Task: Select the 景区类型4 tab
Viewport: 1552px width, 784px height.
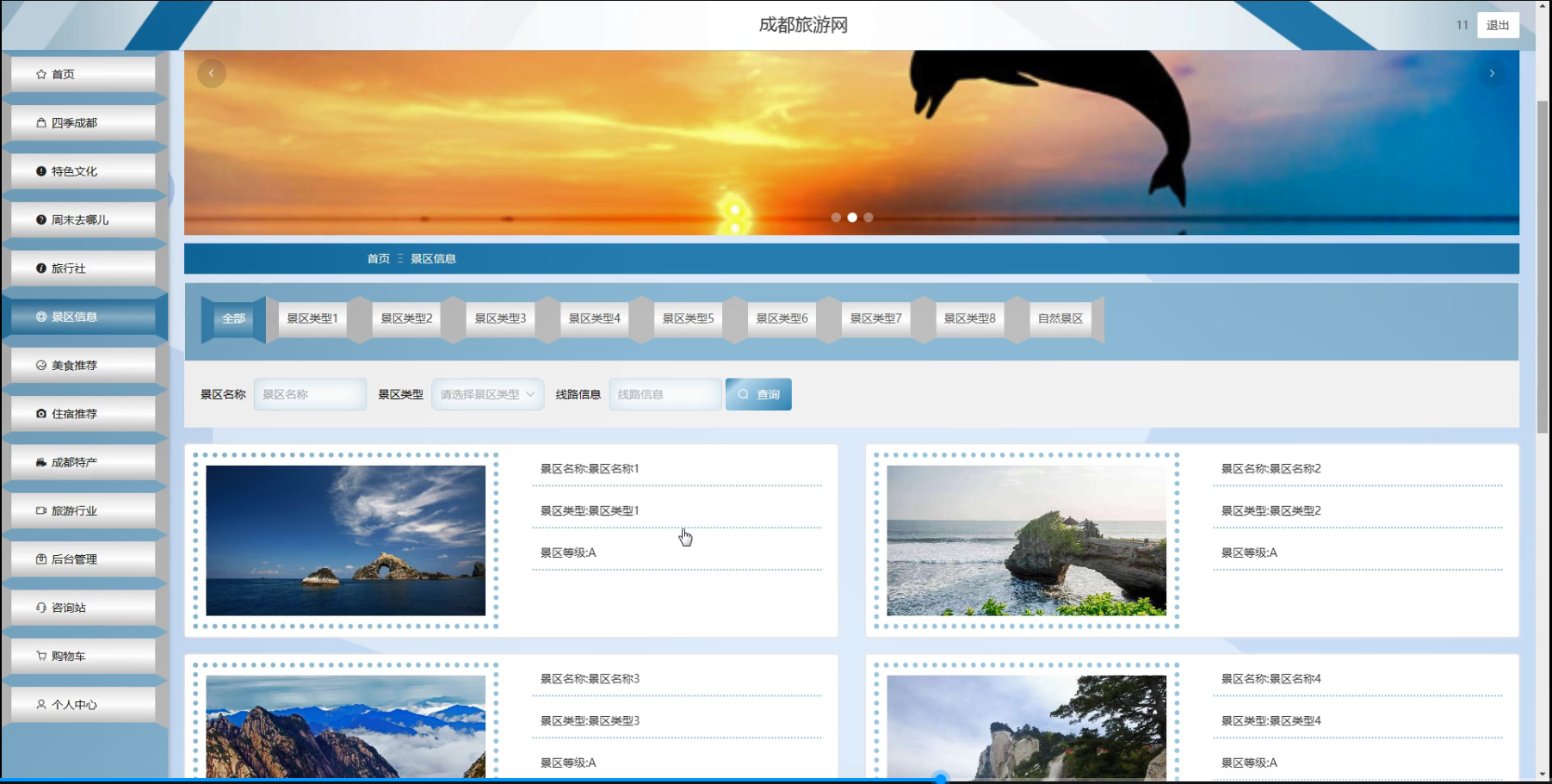Action: click(x=594, y=318)
